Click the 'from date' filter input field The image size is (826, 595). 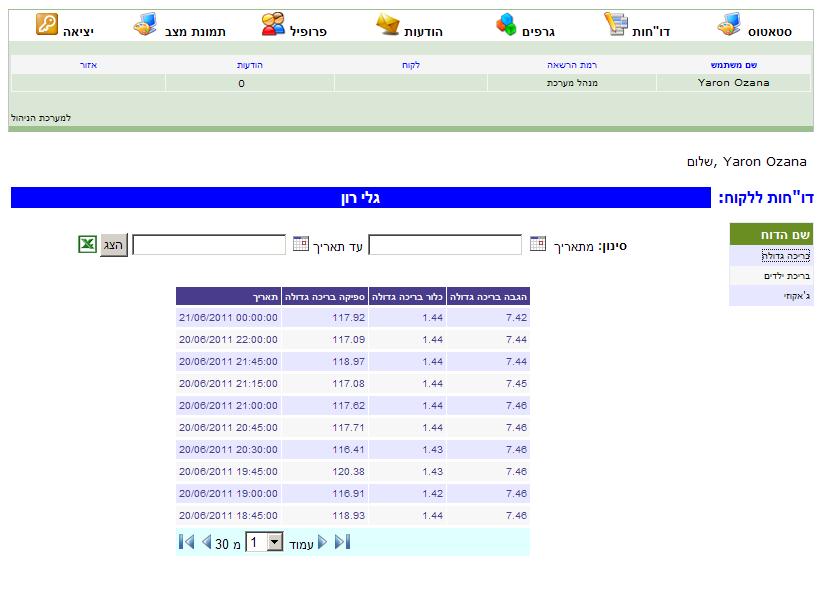(x=445, y=245)
